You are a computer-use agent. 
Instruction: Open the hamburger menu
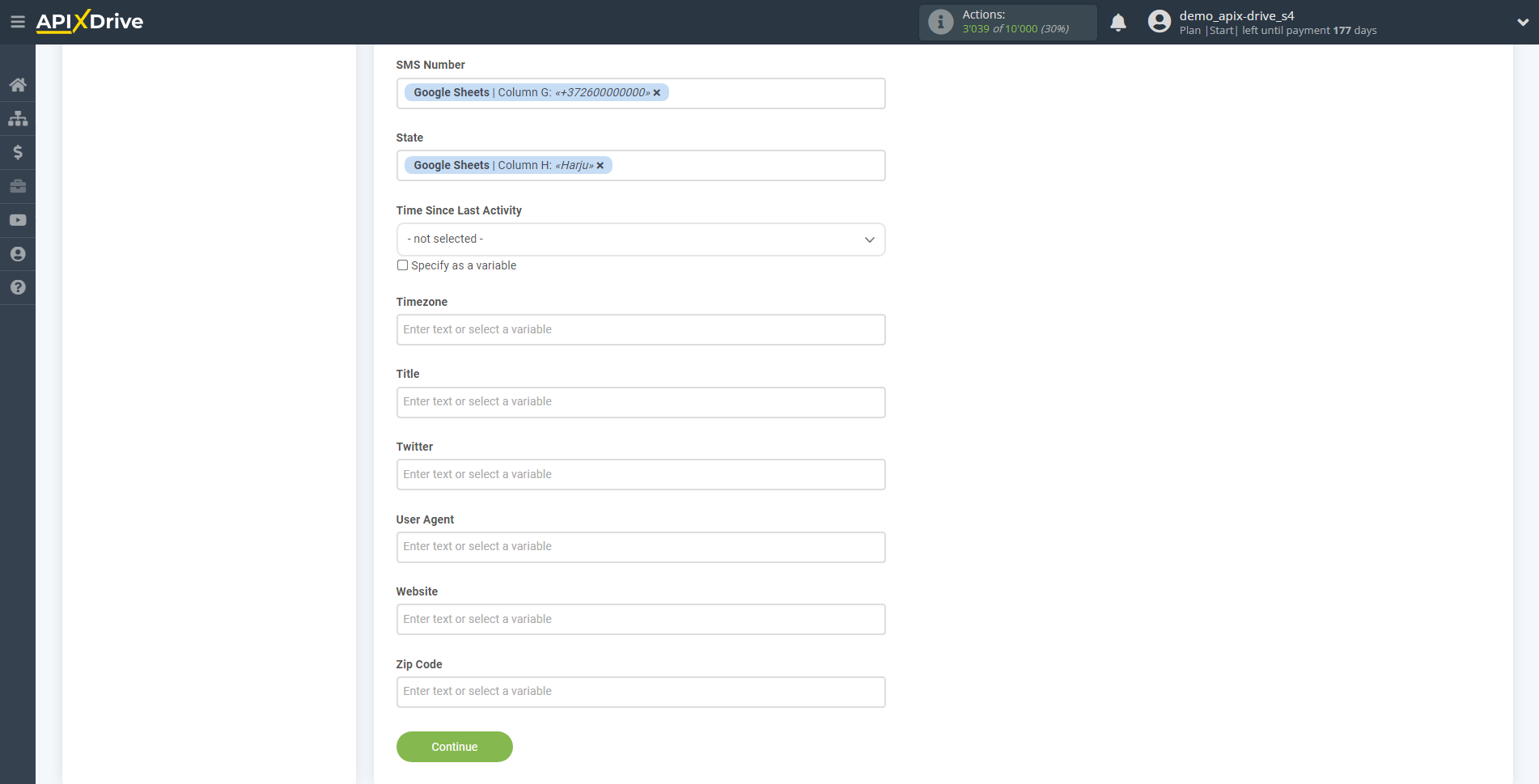tap(17, 22)
